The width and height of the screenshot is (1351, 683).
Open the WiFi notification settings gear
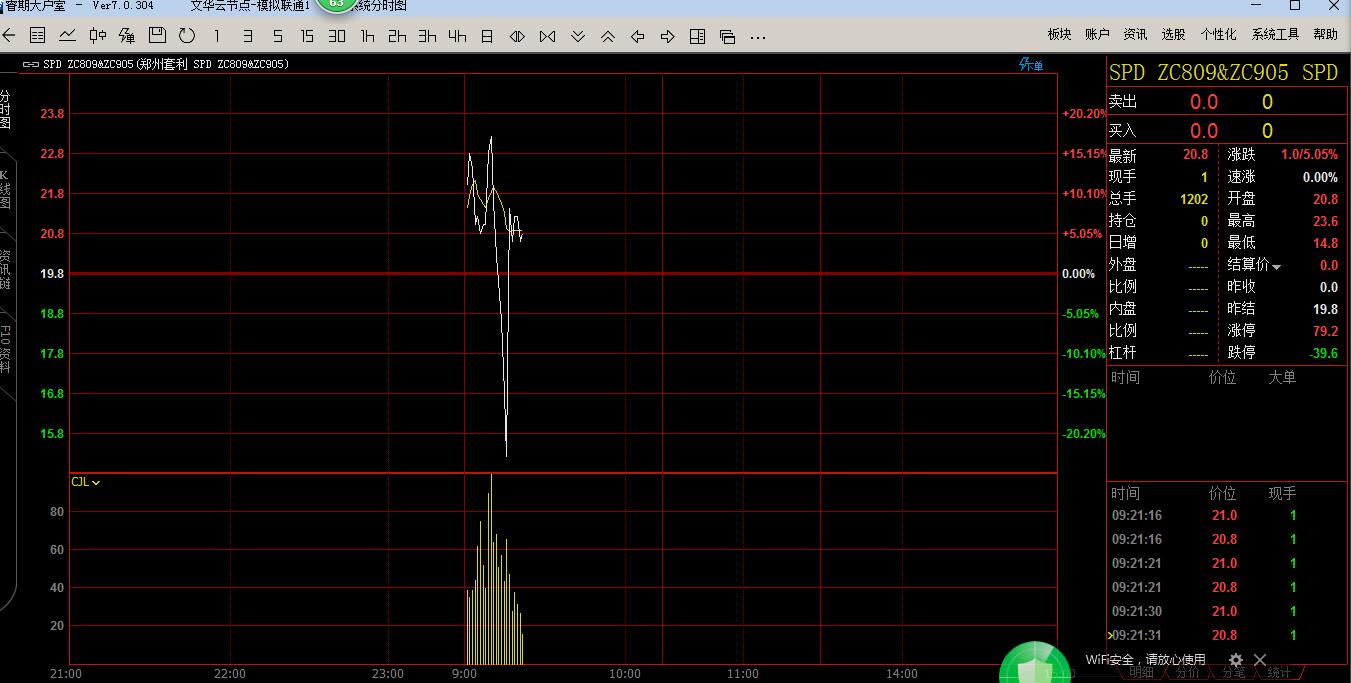(x=1236, y=660)
